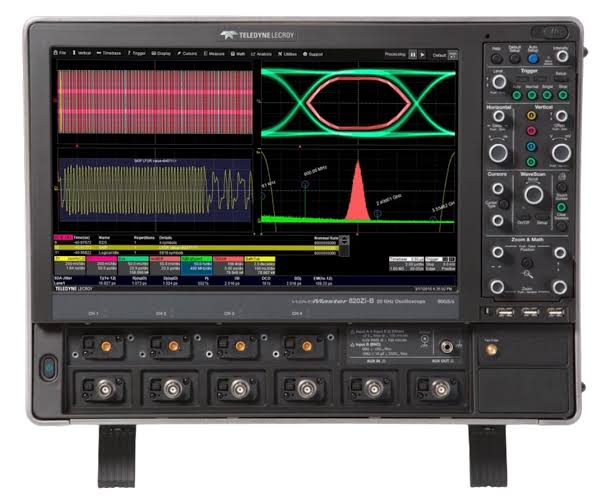Push the Trigger Setup button
The image size is (611, 502).
561,79
